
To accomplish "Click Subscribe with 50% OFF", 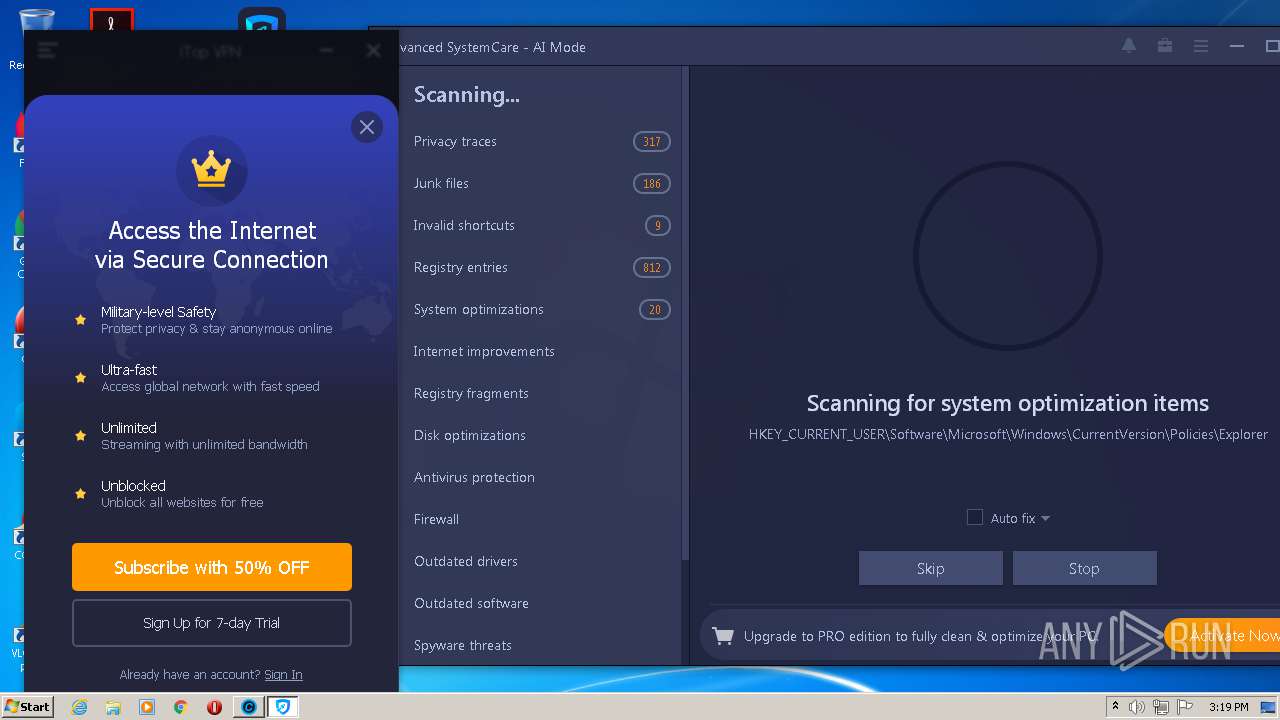I will (x=212, y=567).
